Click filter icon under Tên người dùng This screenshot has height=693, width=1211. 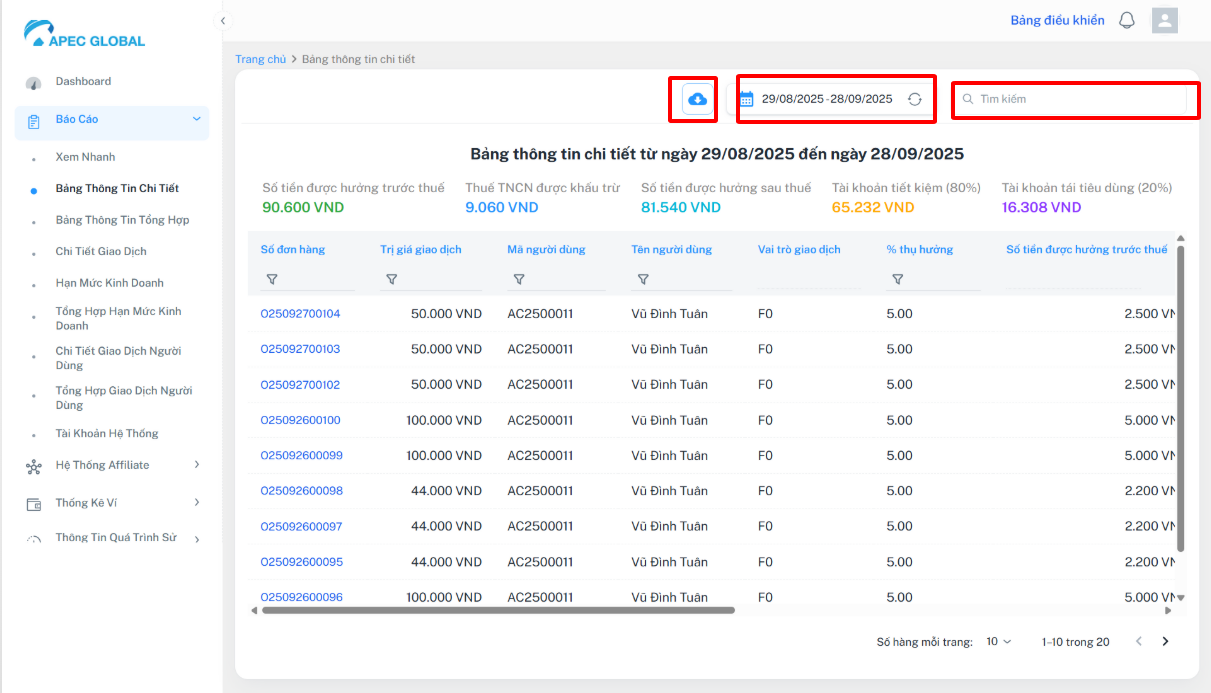(642, 280)
